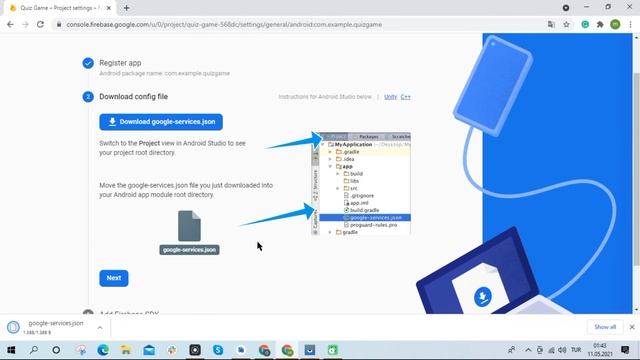Click the step 2 number badge
The width and height of the screenshot is (640, 360).
tap(88, 97)
